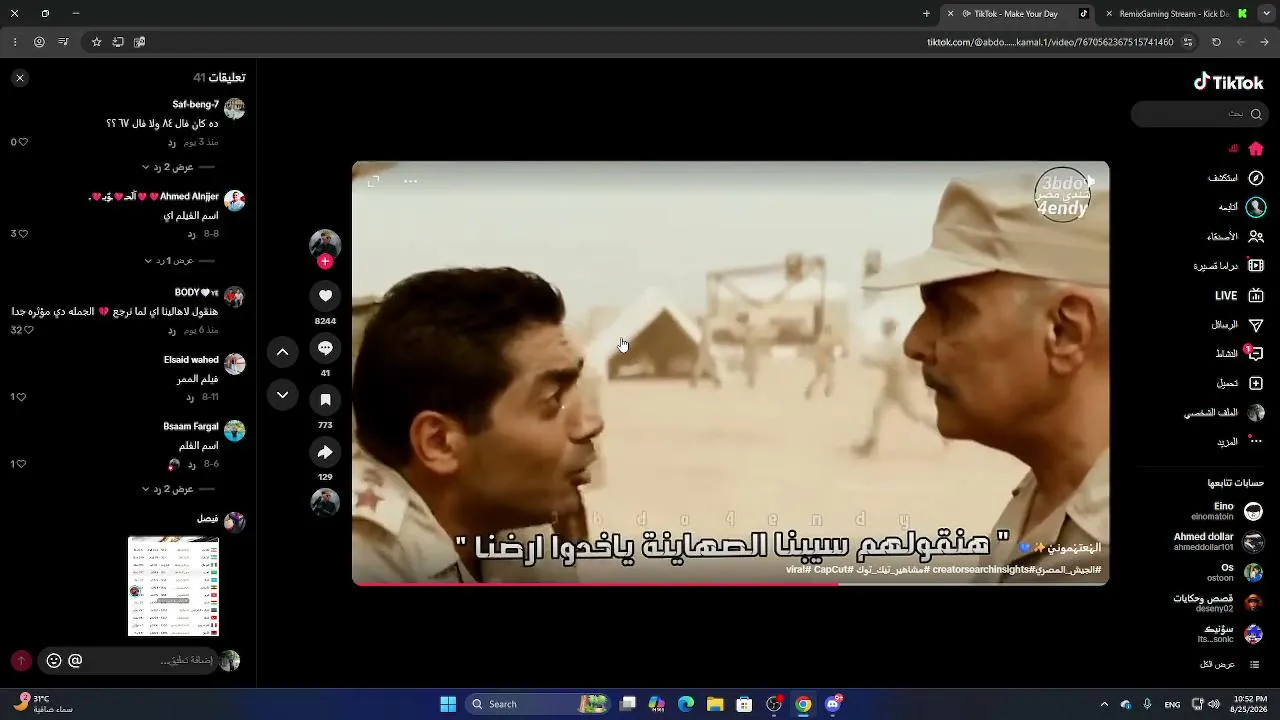This screenshot has width=1280, height=720.
Task: Open Saf-beng-7's profile picture
Action: pyautogui.click(x=234, y=108)
